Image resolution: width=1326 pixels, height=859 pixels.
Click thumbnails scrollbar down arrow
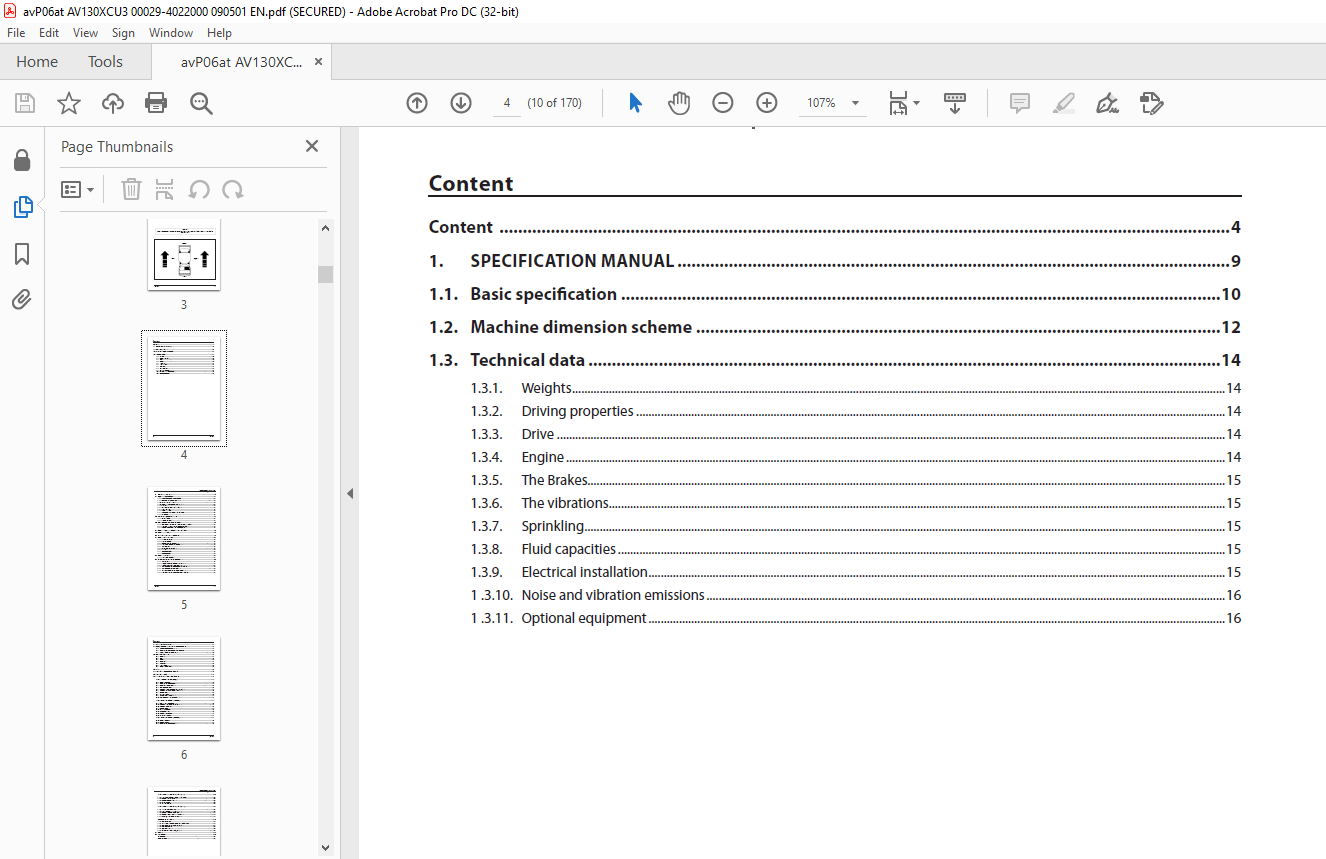[325, 847]
